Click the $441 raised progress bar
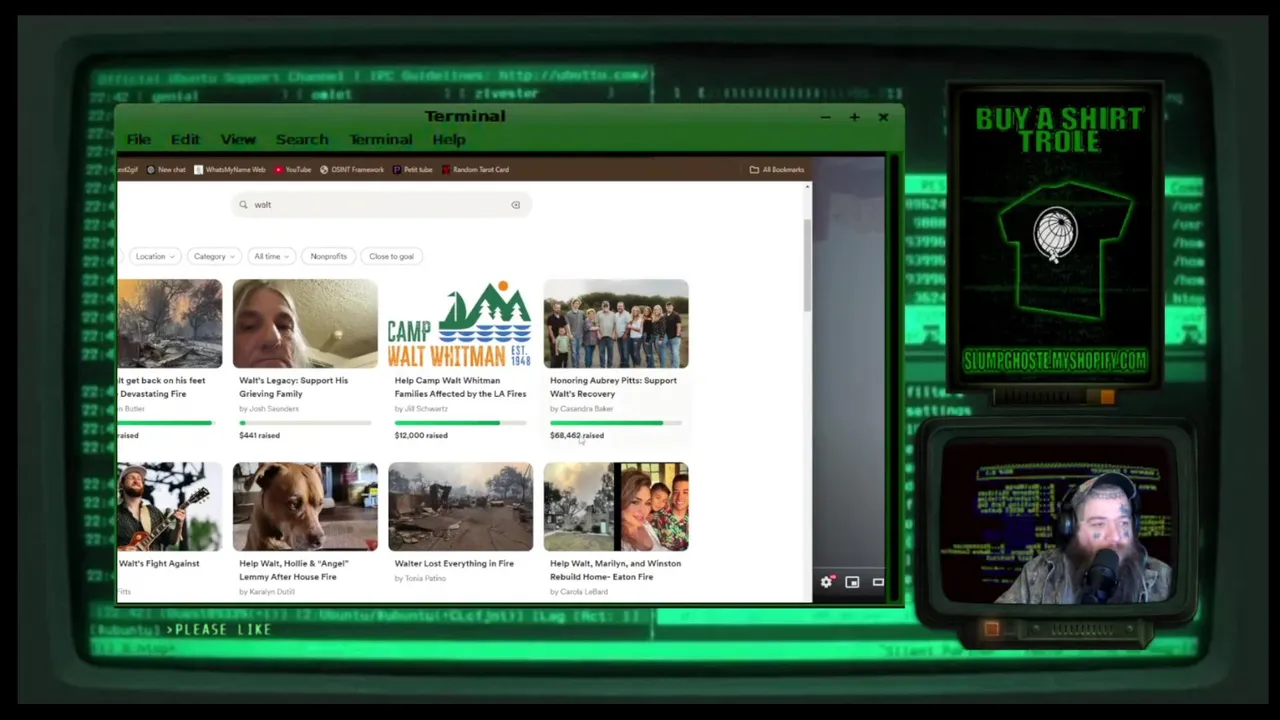The width and height of the screenshot is (1280, 720). click(x=305, y=423)
